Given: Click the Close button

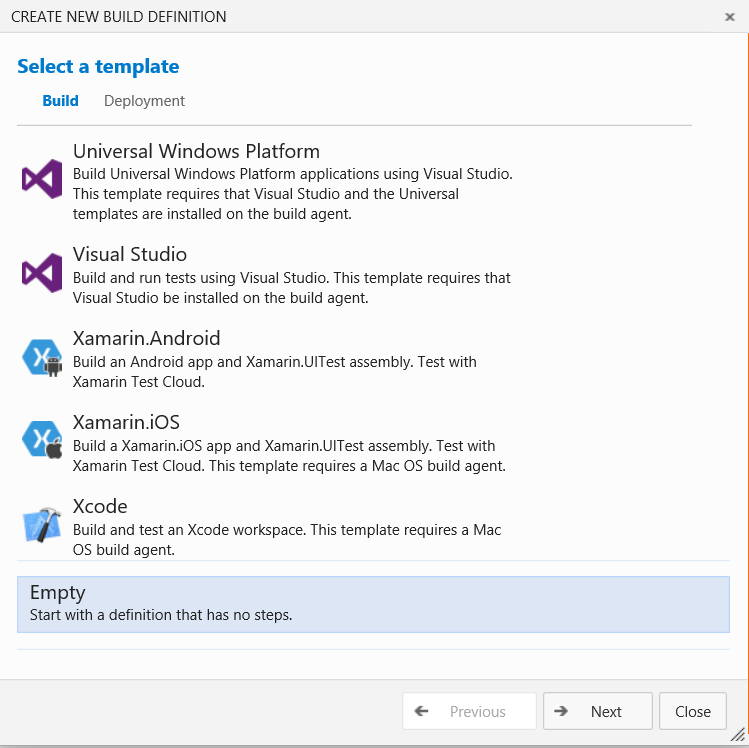Looking at the screenshot, I should point(693,711).
